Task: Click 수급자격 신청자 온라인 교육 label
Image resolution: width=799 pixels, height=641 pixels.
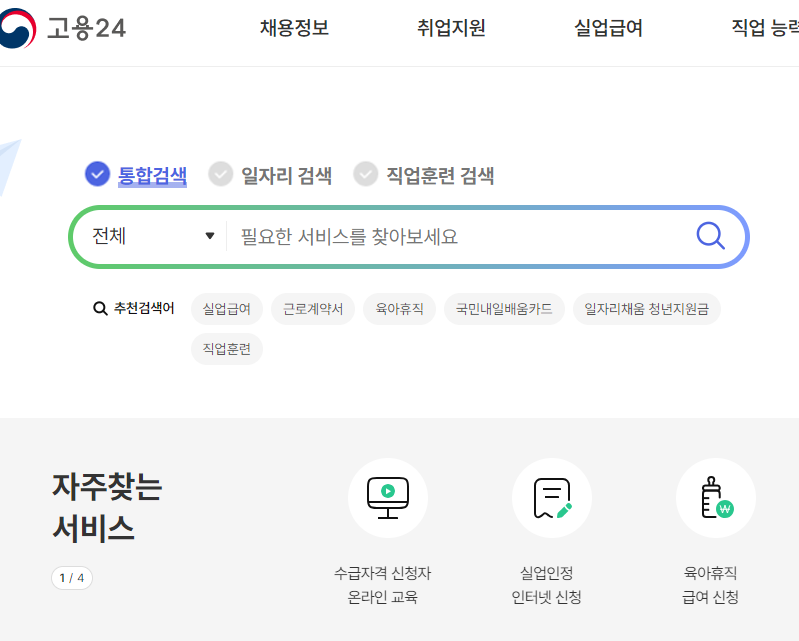Action: (383, 585)
